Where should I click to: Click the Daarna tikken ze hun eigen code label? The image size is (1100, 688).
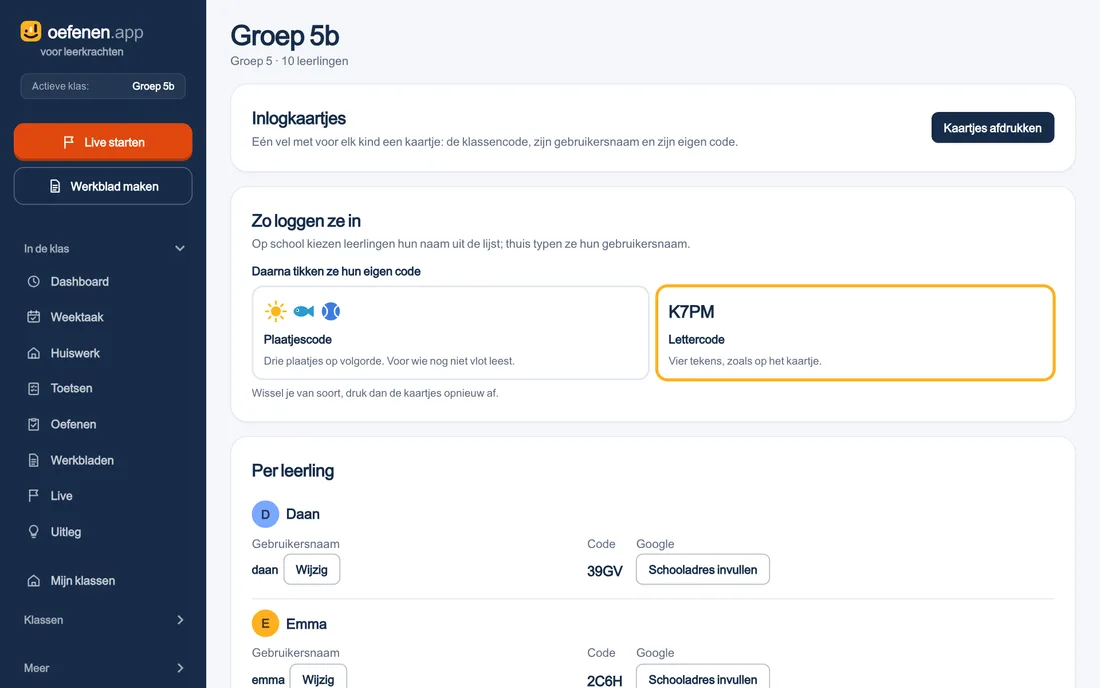[336, 271]
